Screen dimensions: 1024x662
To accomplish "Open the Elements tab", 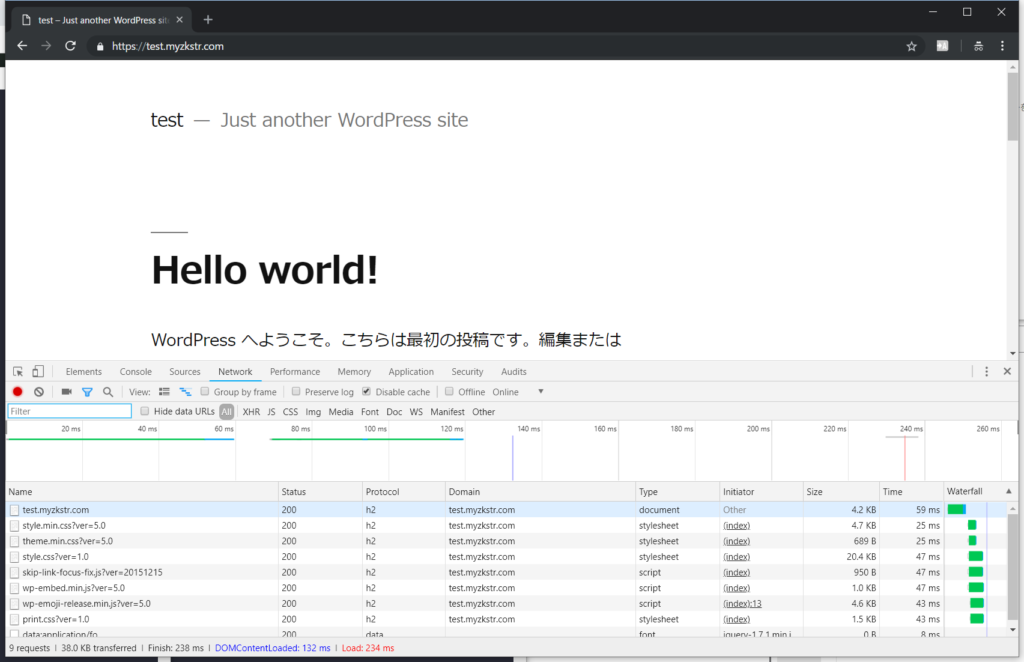I will 84,371.
